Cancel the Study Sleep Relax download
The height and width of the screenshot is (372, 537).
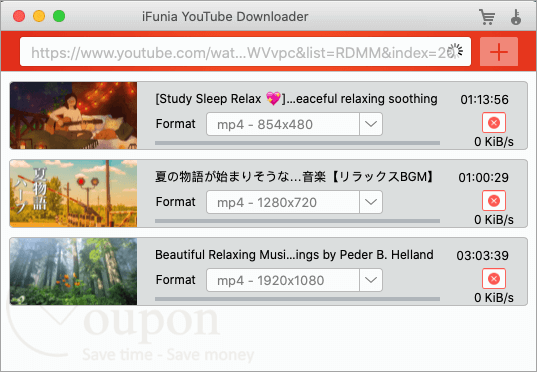pyautogui.click(x=494, y=123)
